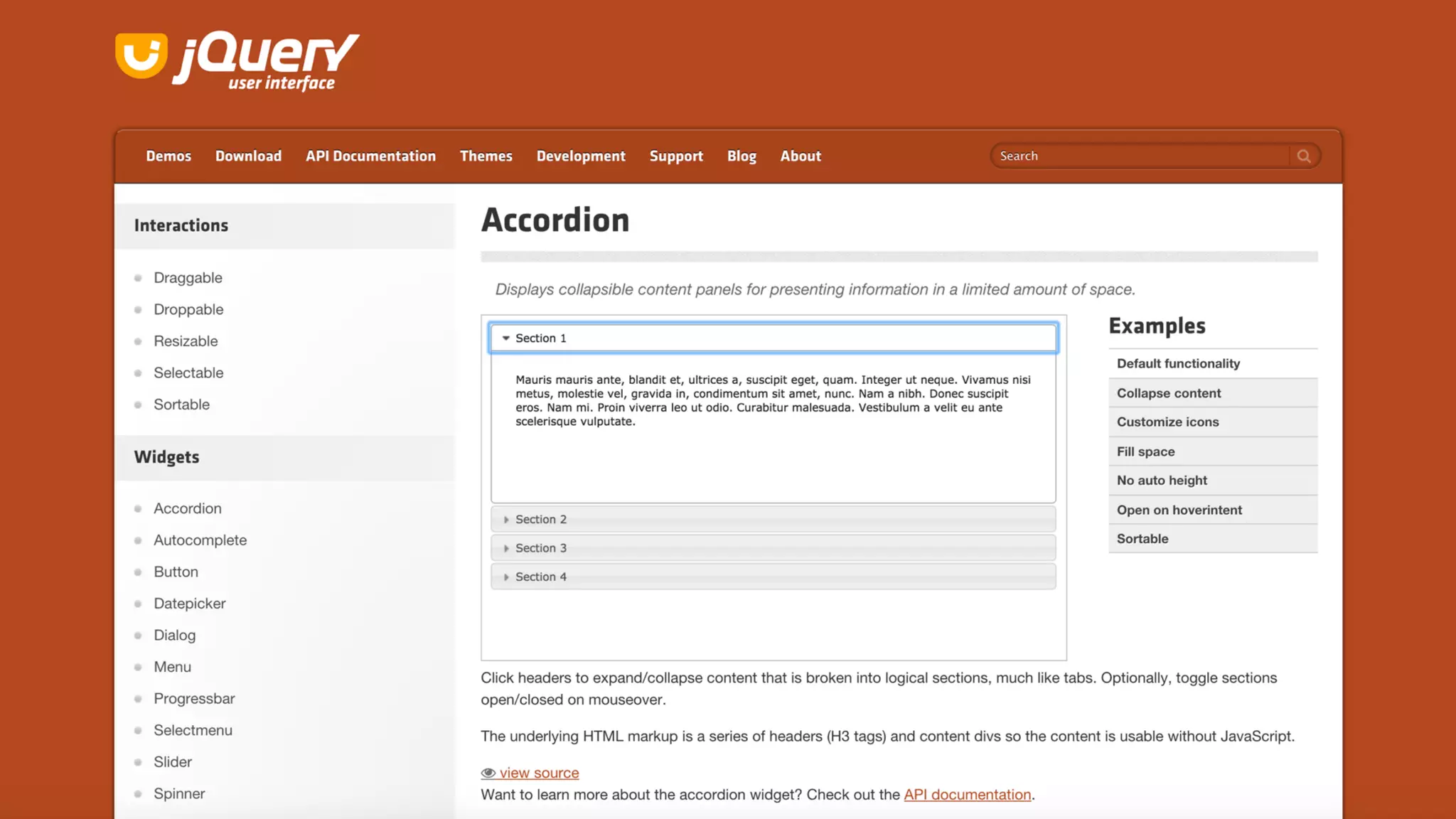This screenshot has width=1456, height=819.
Task: Open the API Documentation nav link
Action: (370, 156)
